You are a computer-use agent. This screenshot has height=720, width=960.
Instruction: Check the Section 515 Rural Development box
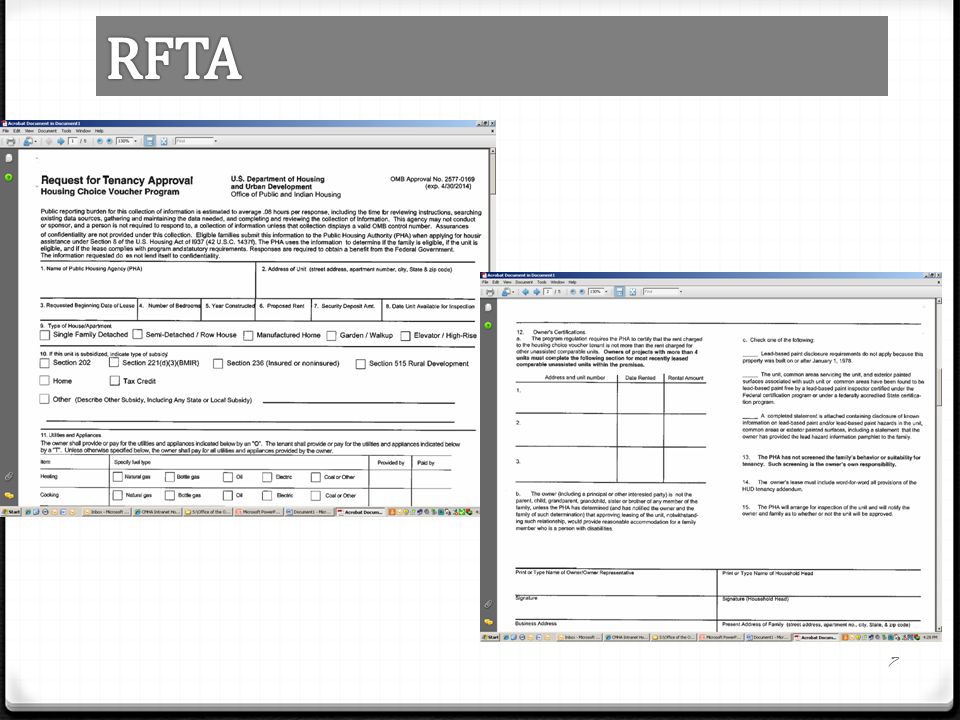click(361, 364)
